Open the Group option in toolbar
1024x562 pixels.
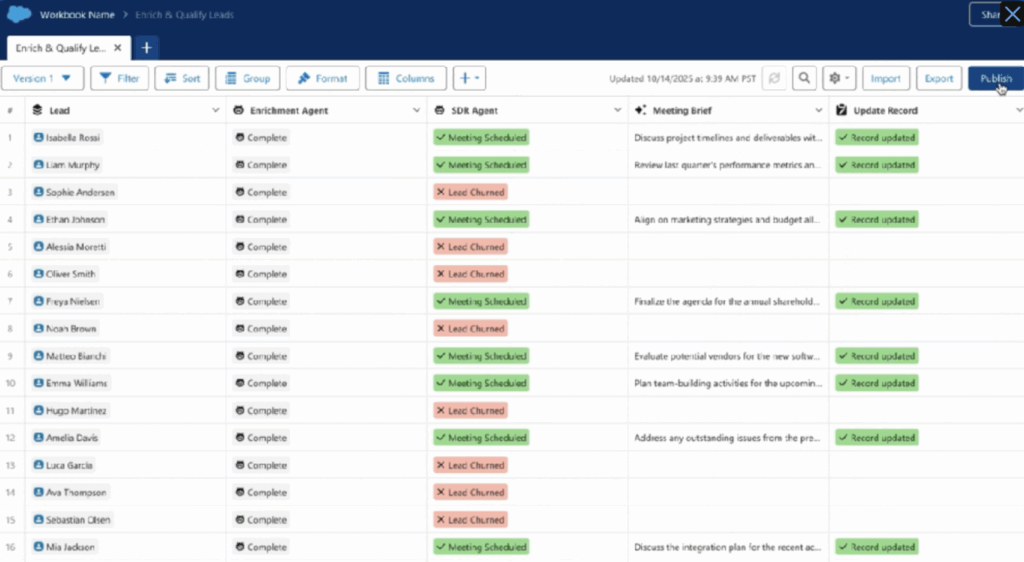[246, 78]
